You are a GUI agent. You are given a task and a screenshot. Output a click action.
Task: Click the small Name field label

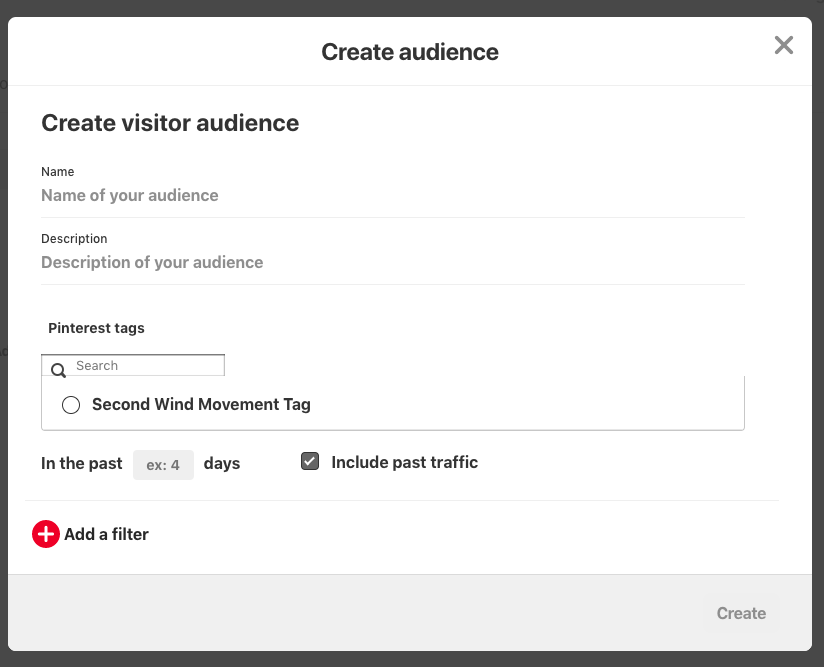coord(58,172)
